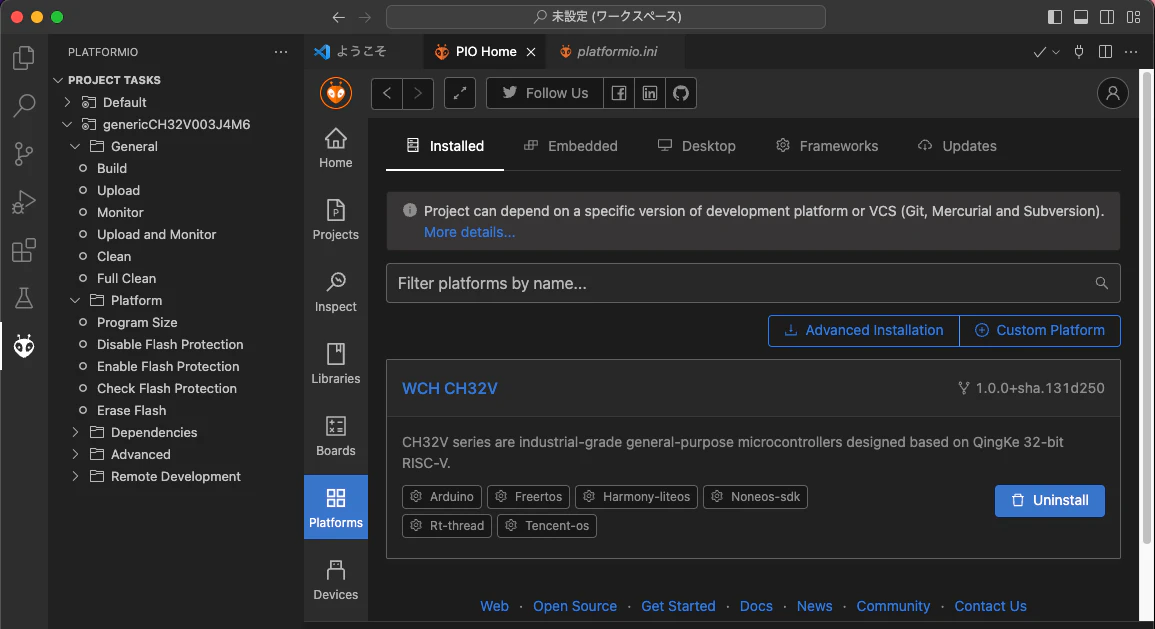Select the PlatformIO alien icon in activity bar

pos(24,346)
